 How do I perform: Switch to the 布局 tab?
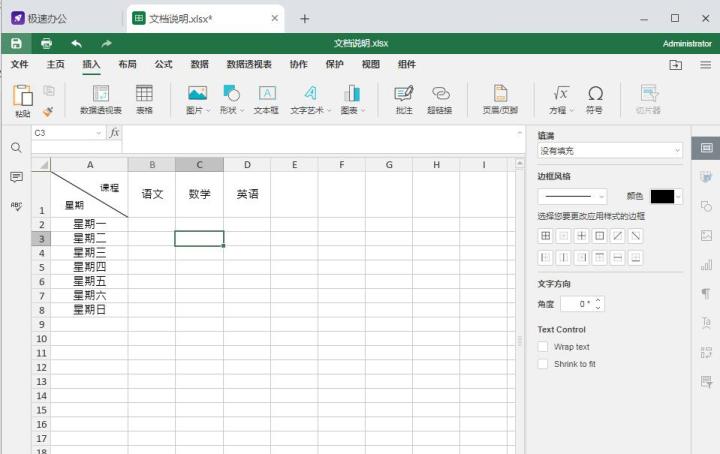coord(127,64)
